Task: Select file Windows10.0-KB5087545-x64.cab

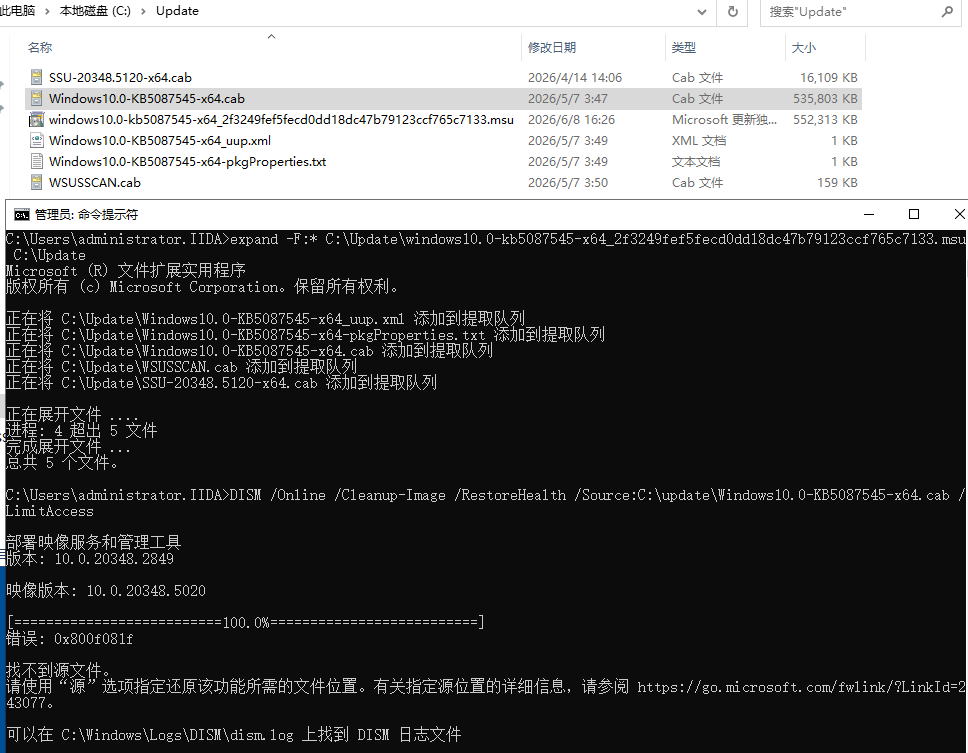Action: [147, 98]
